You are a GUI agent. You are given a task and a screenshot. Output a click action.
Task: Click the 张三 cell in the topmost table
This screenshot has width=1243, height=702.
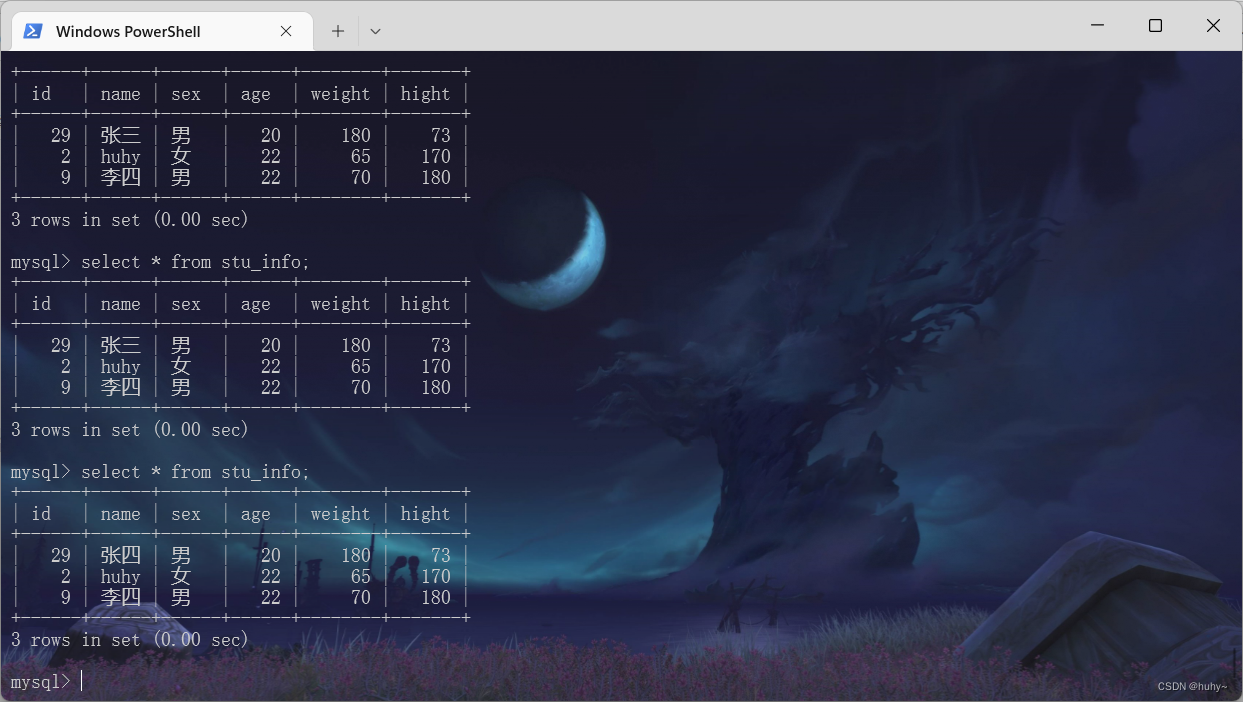121,135
